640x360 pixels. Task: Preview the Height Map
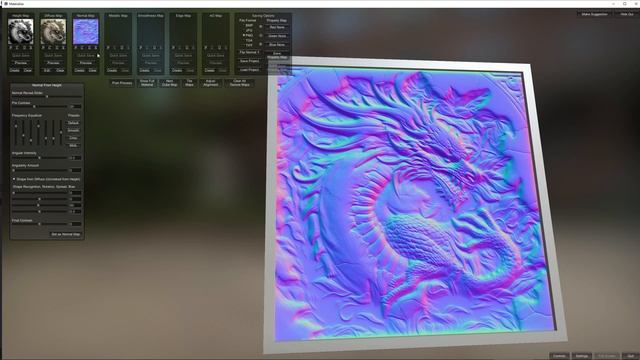[21, 63]
